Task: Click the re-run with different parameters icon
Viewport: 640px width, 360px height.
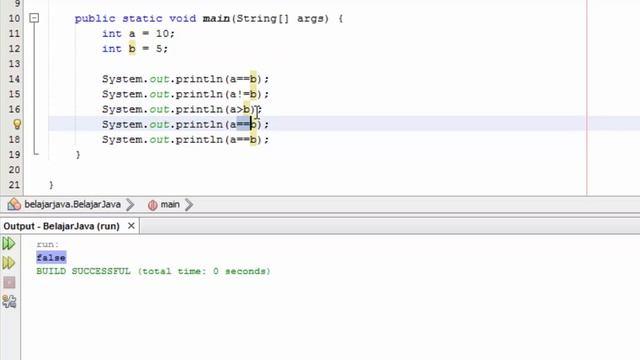Action: pyautogui.click(x=9, y=263)
